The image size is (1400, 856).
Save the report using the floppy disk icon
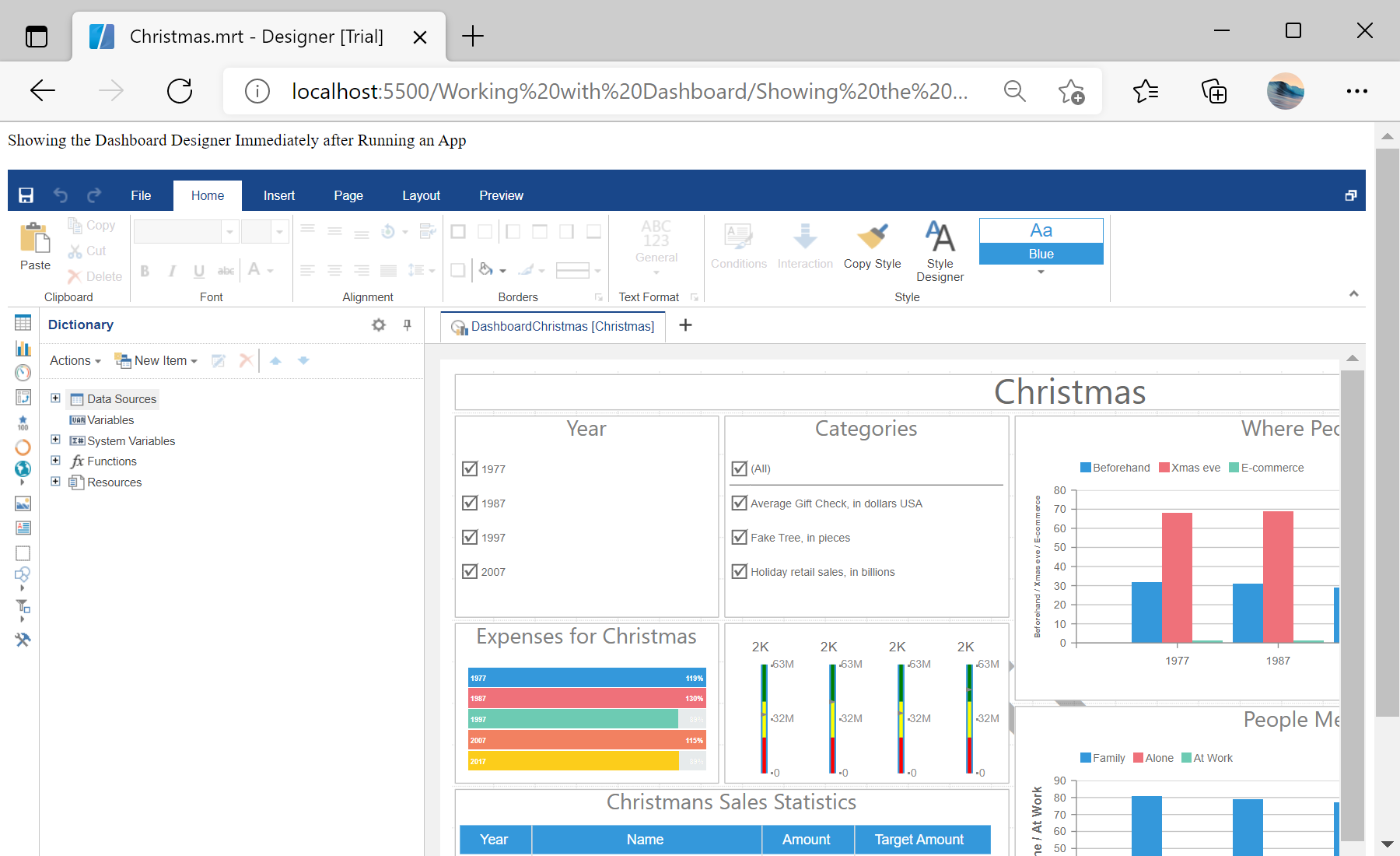click(26, 195)
